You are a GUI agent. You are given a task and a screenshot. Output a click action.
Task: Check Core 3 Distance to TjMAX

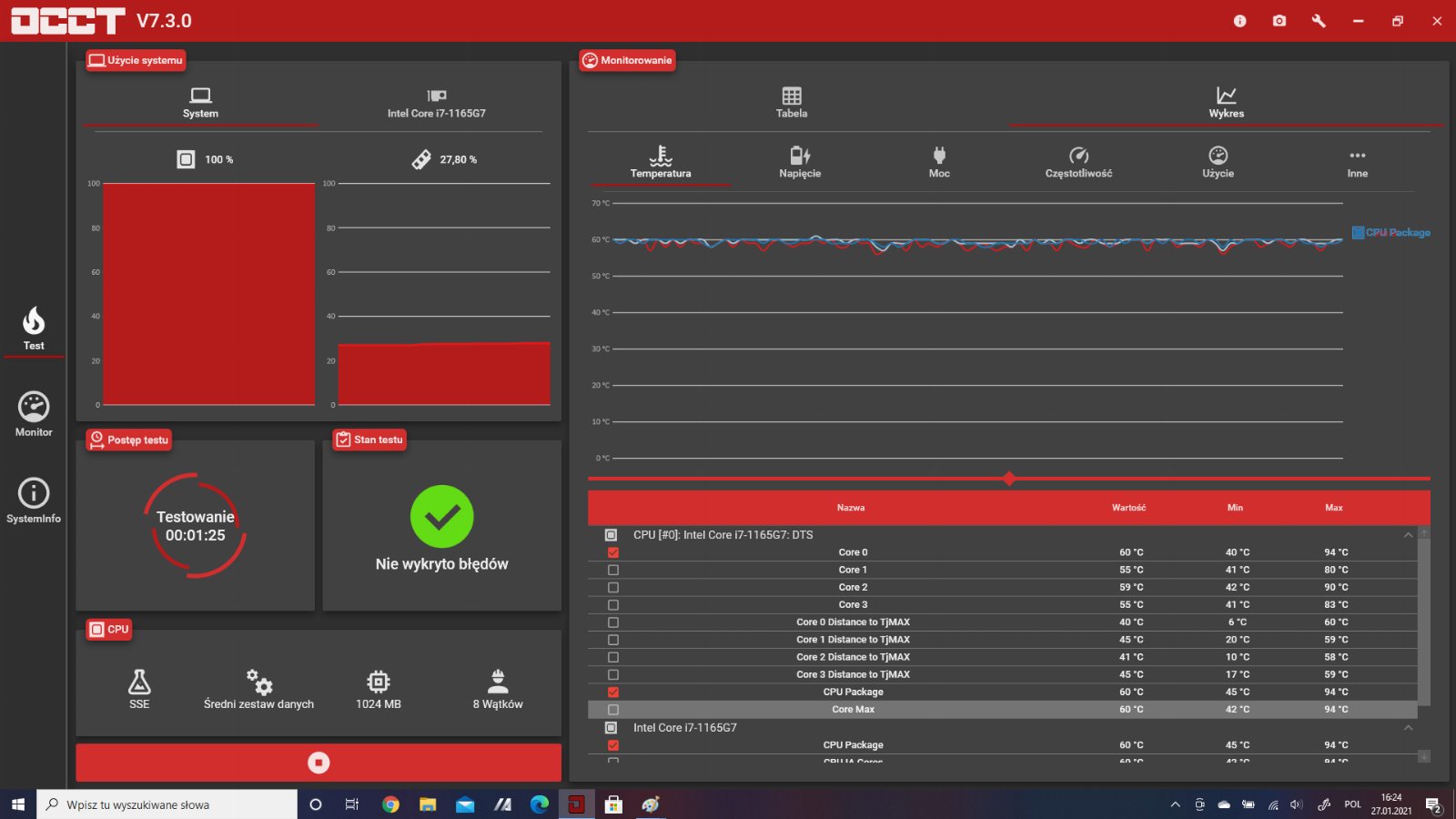point(613,674)
